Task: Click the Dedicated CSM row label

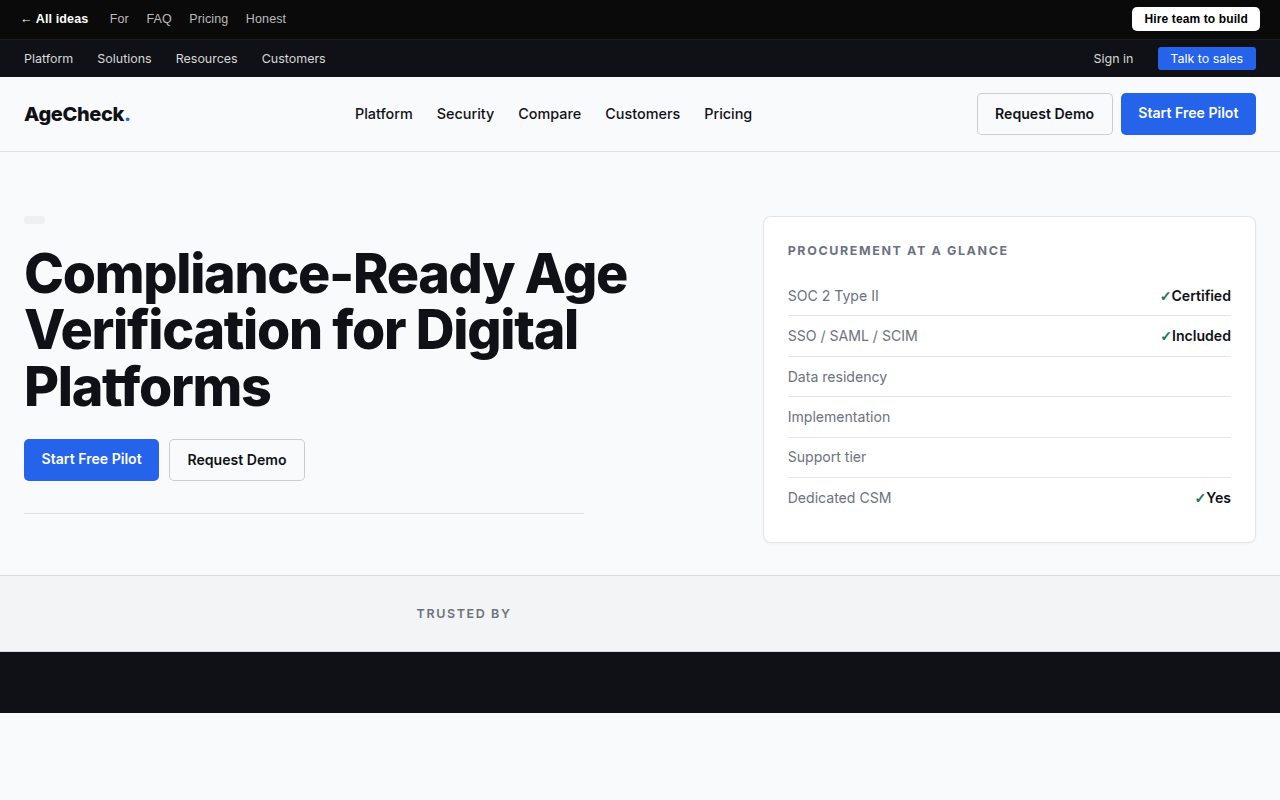Action: pyautogui.click(x=839, y=498)
